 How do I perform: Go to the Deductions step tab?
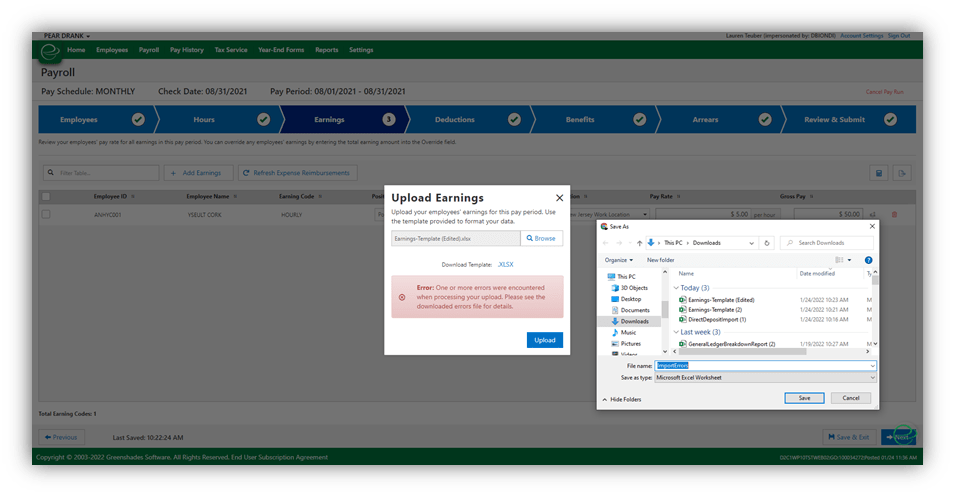tap(455, 120)
